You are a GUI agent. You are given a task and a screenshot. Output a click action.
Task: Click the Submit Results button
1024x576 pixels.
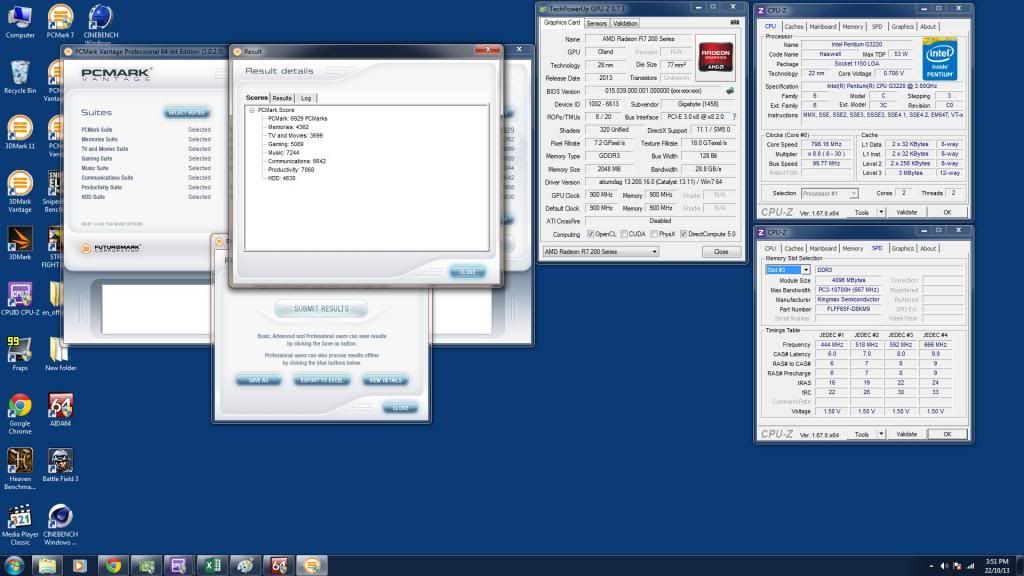click(321, 309)
